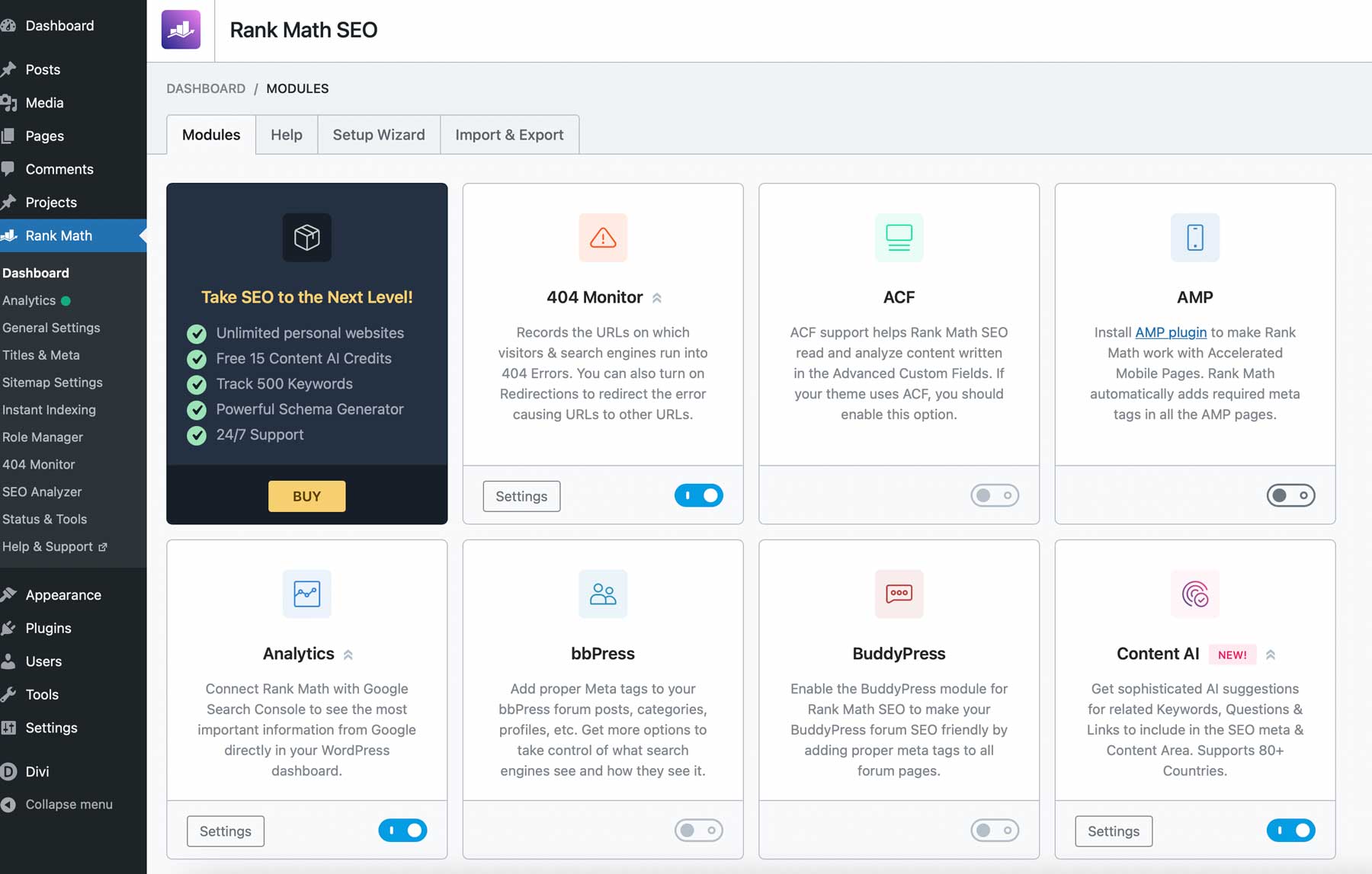Screen dimensions: 1372x874
Task: Disable the 404 Monitor module toggle
Action: point(698,495)
